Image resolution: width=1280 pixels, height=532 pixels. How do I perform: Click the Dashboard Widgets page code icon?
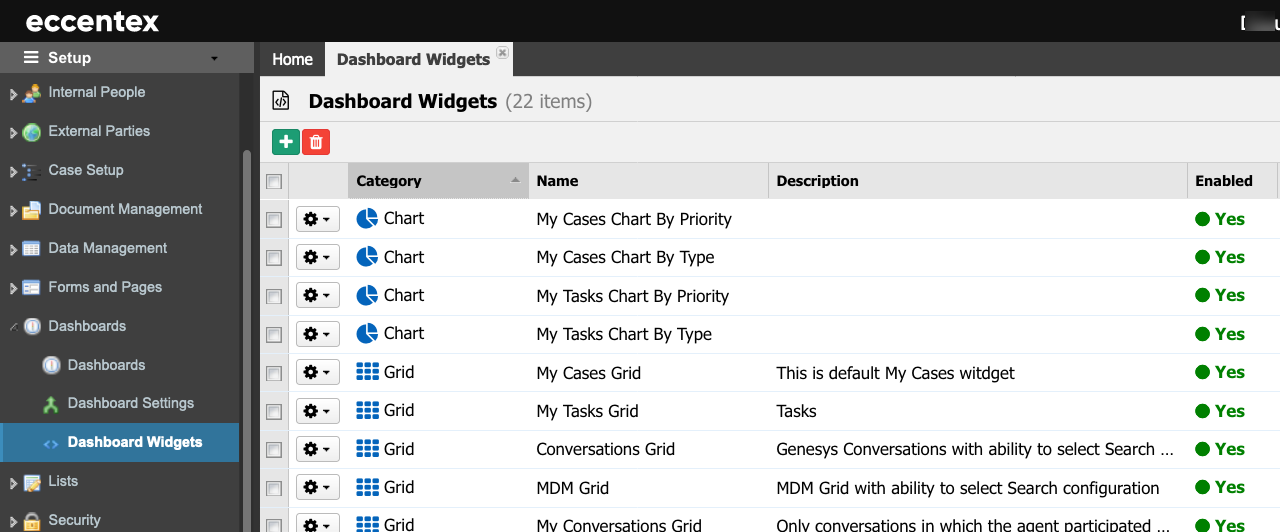tap(281, 101)
